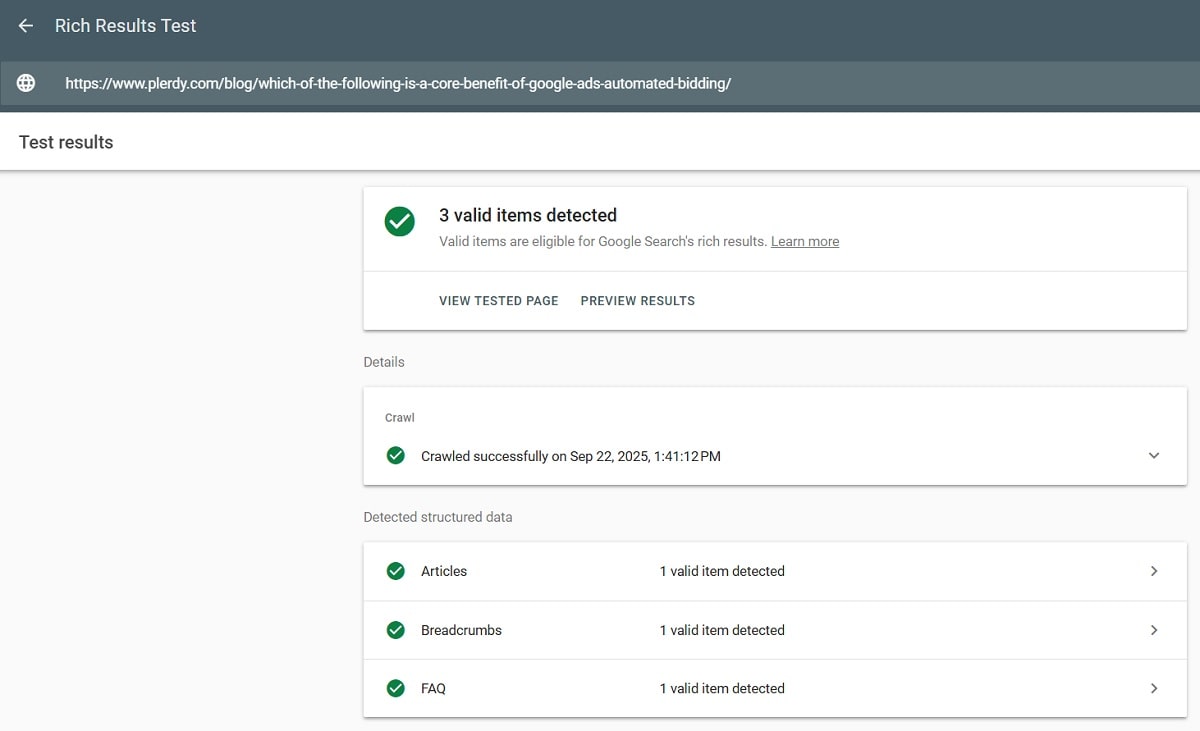The height and width of the screenshot is (731, 1200).
Task: Open FAQ details with the right arrow
Action: point(1154,688)
